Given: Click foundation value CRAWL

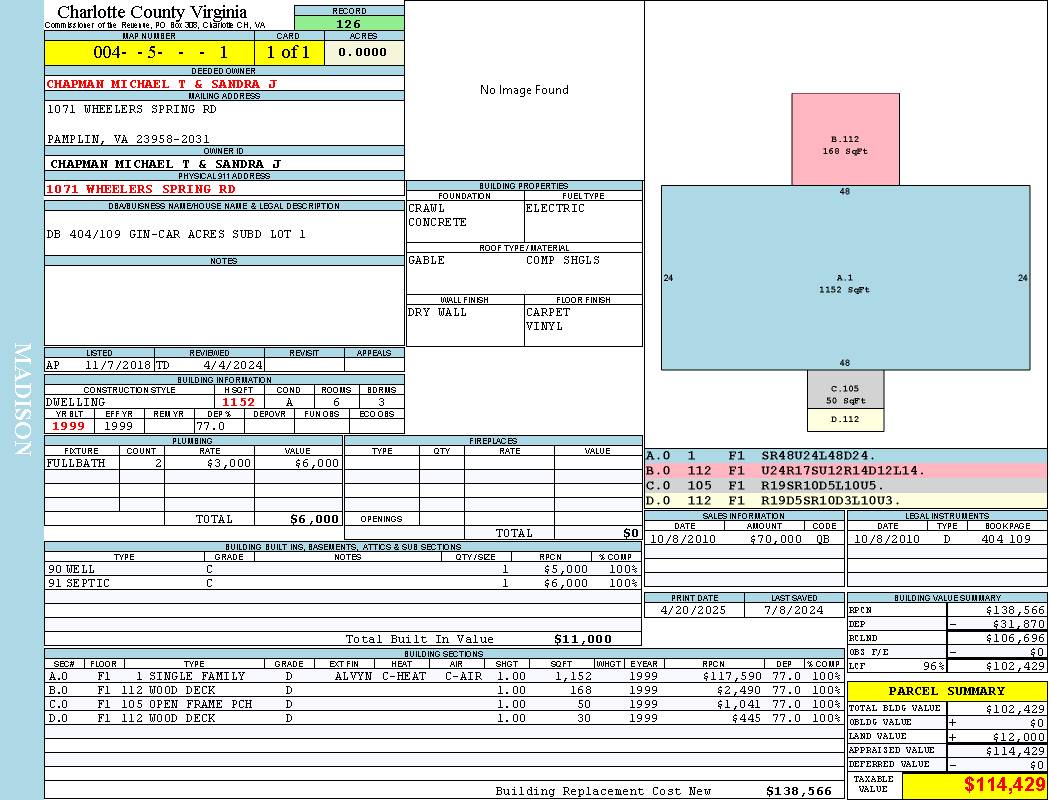Looking at the screenshot, I should point(426,208).
